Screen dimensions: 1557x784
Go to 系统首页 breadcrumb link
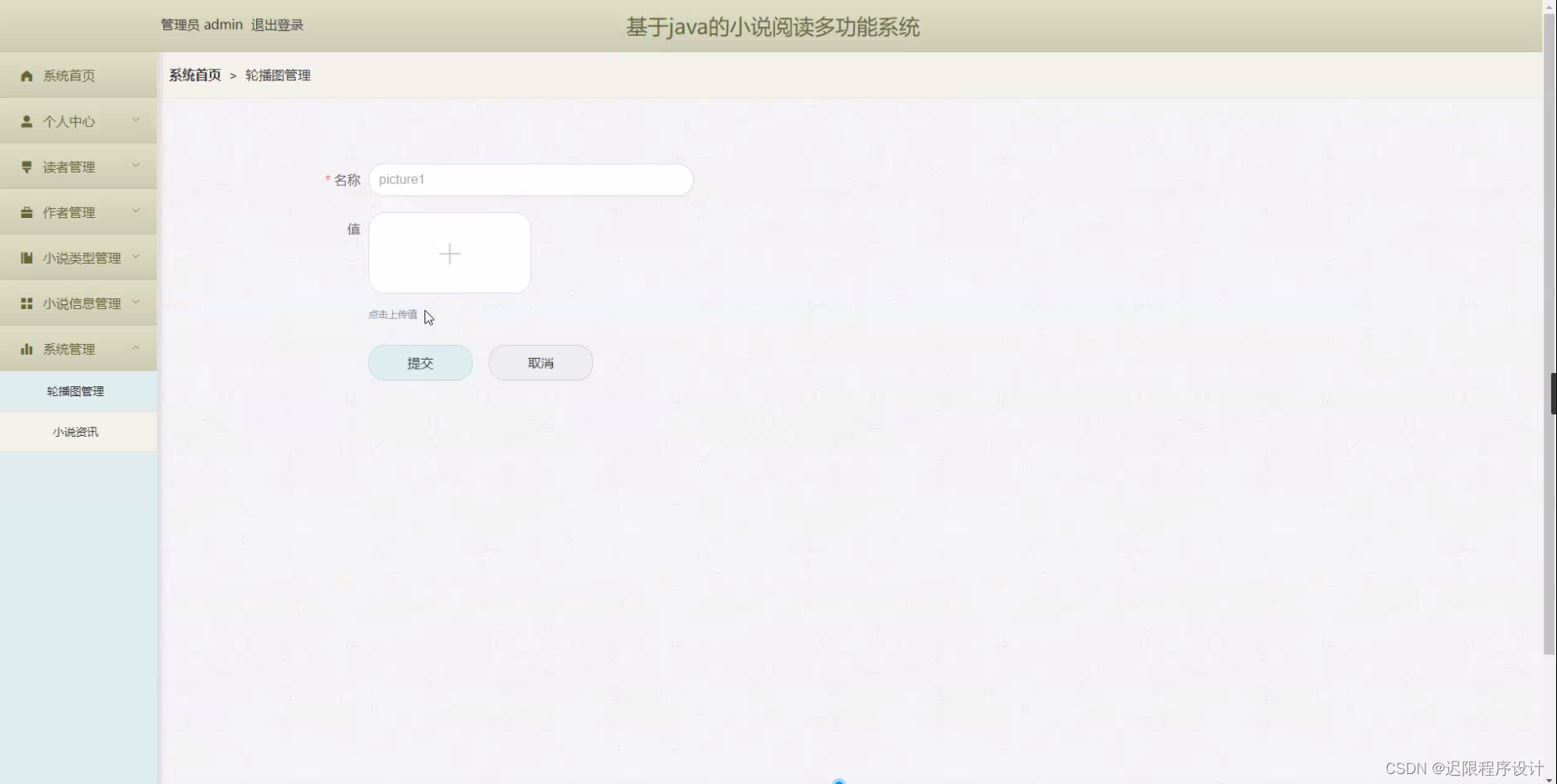[195, 75]
